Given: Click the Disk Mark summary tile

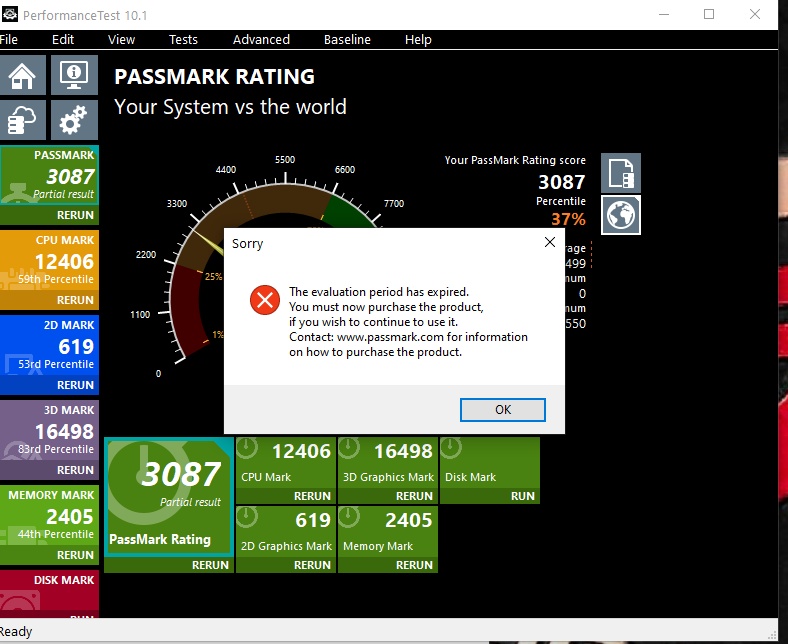Looking at the screenshot, I should (x=490, y=463).
